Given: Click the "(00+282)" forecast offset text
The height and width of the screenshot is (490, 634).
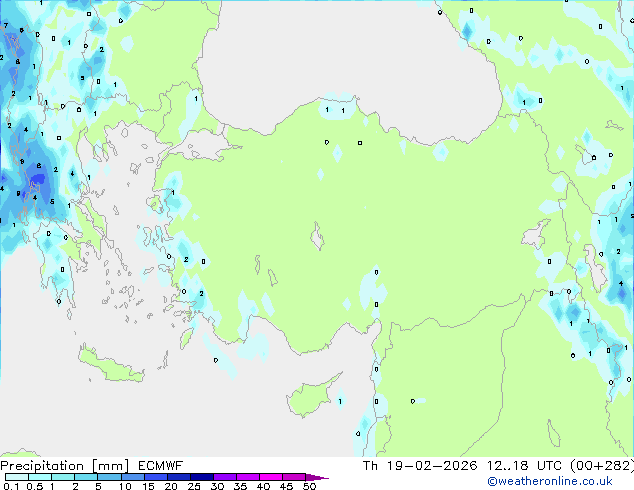Looking at the screenshot, I should pos(602,466).
